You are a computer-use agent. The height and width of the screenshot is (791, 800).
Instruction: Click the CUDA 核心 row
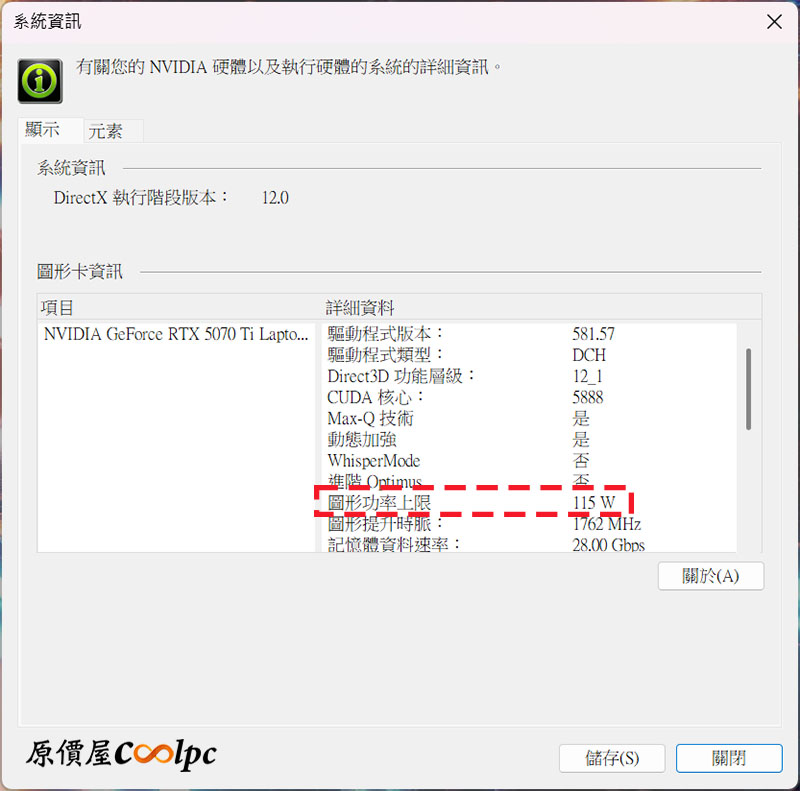click(531, 398)
